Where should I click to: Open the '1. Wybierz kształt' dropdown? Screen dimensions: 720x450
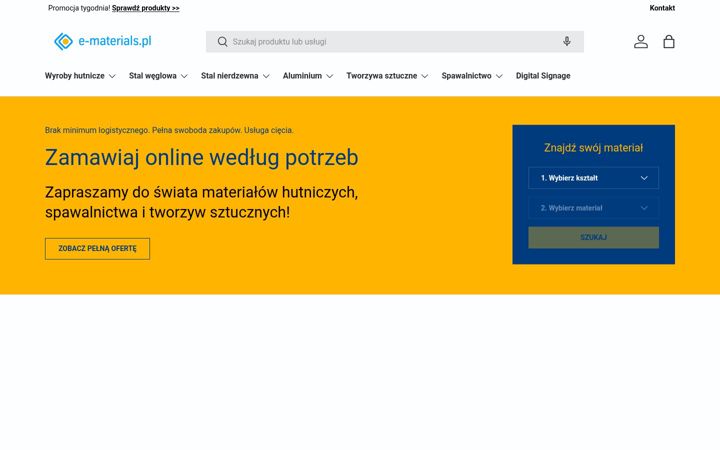click(x=593, y=178)
